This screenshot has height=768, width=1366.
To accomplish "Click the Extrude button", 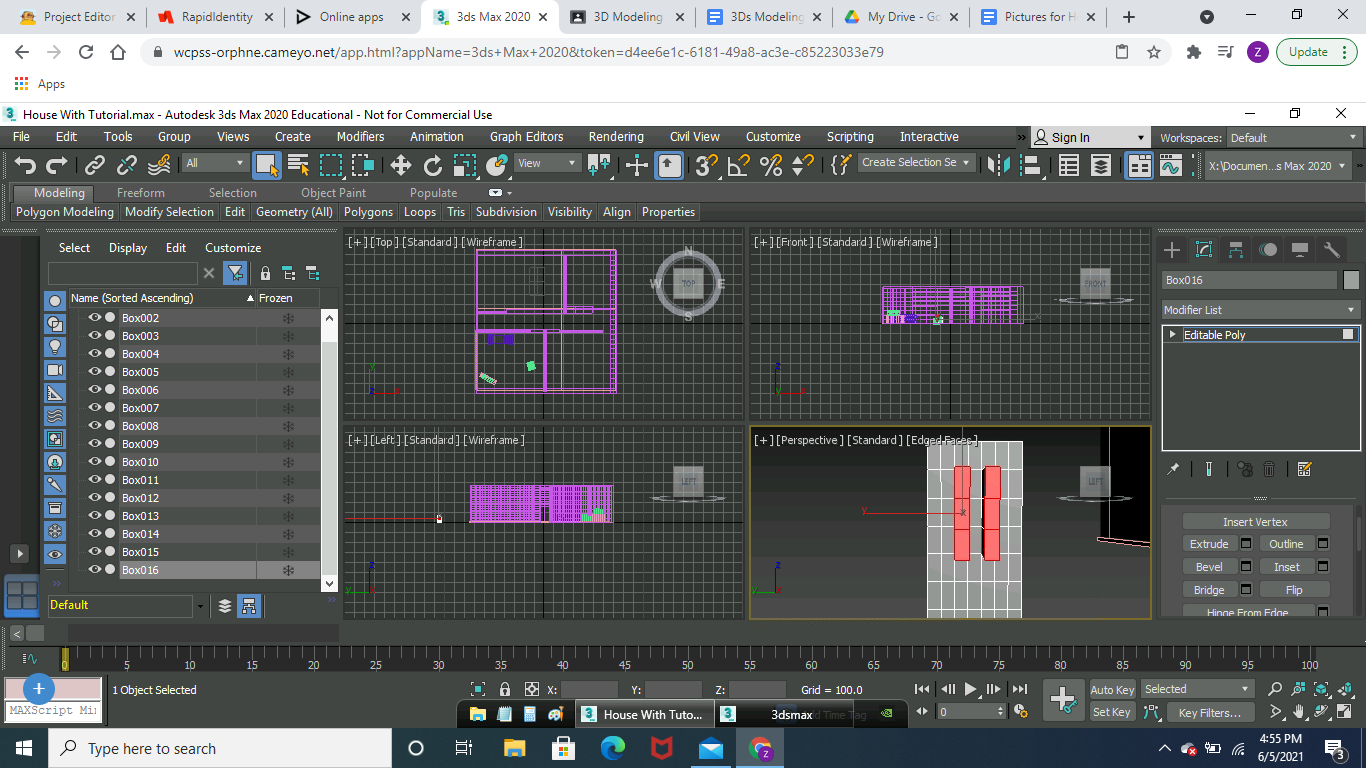I will pyautogui.click(x=1209, y=544).
